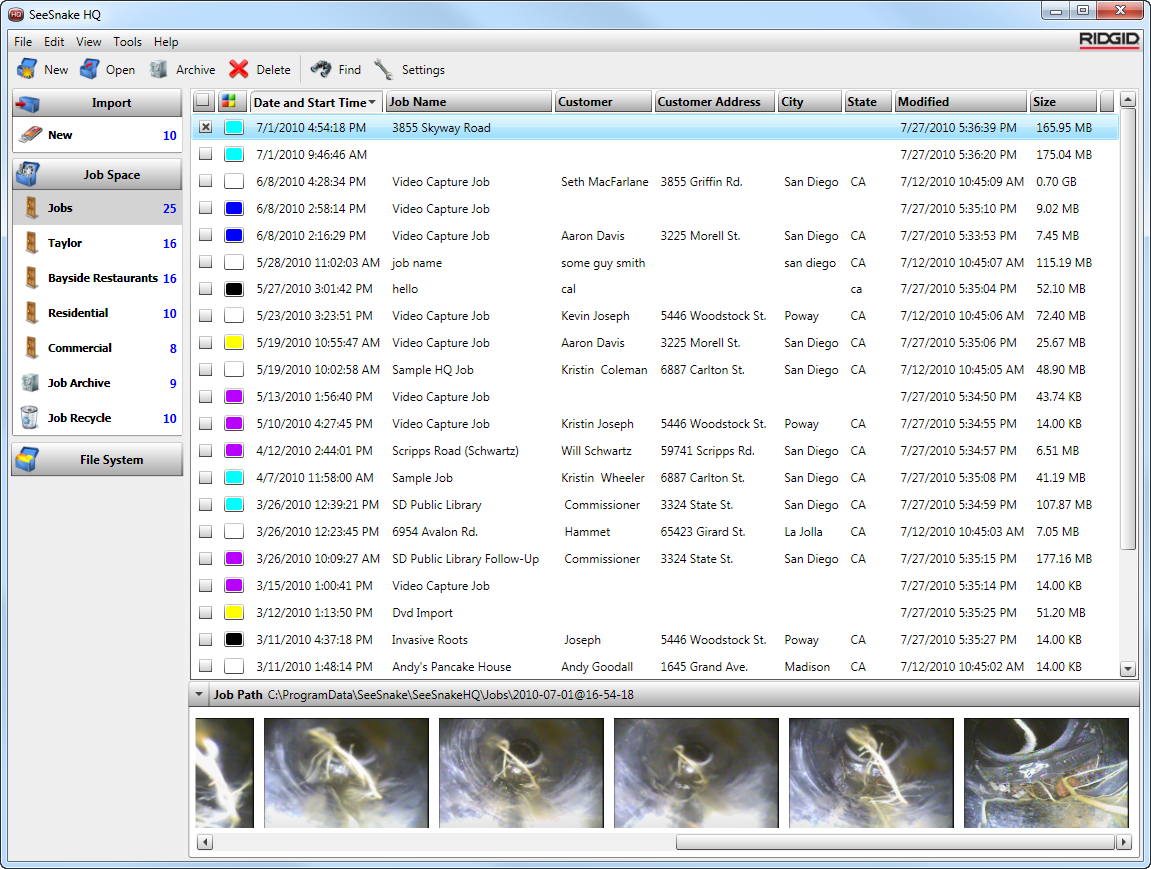Click the thumbnail strip scroll-left arrow
This screenshot has width=1151, height=869.
pyautogui.click(x=206, y=842)
